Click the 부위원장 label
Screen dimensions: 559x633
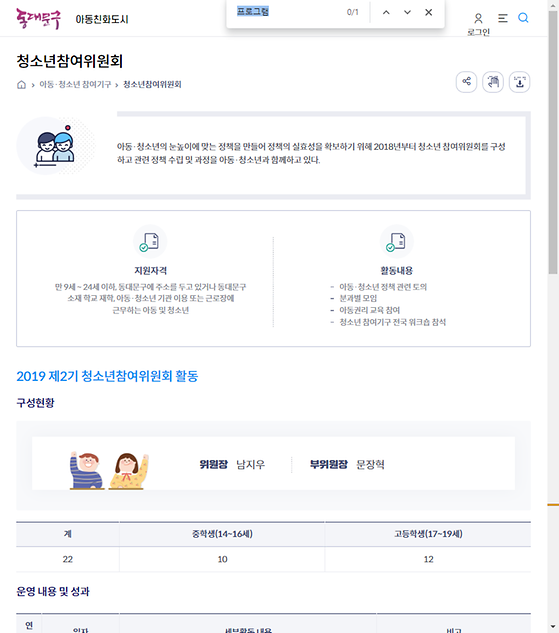point(329,464)
